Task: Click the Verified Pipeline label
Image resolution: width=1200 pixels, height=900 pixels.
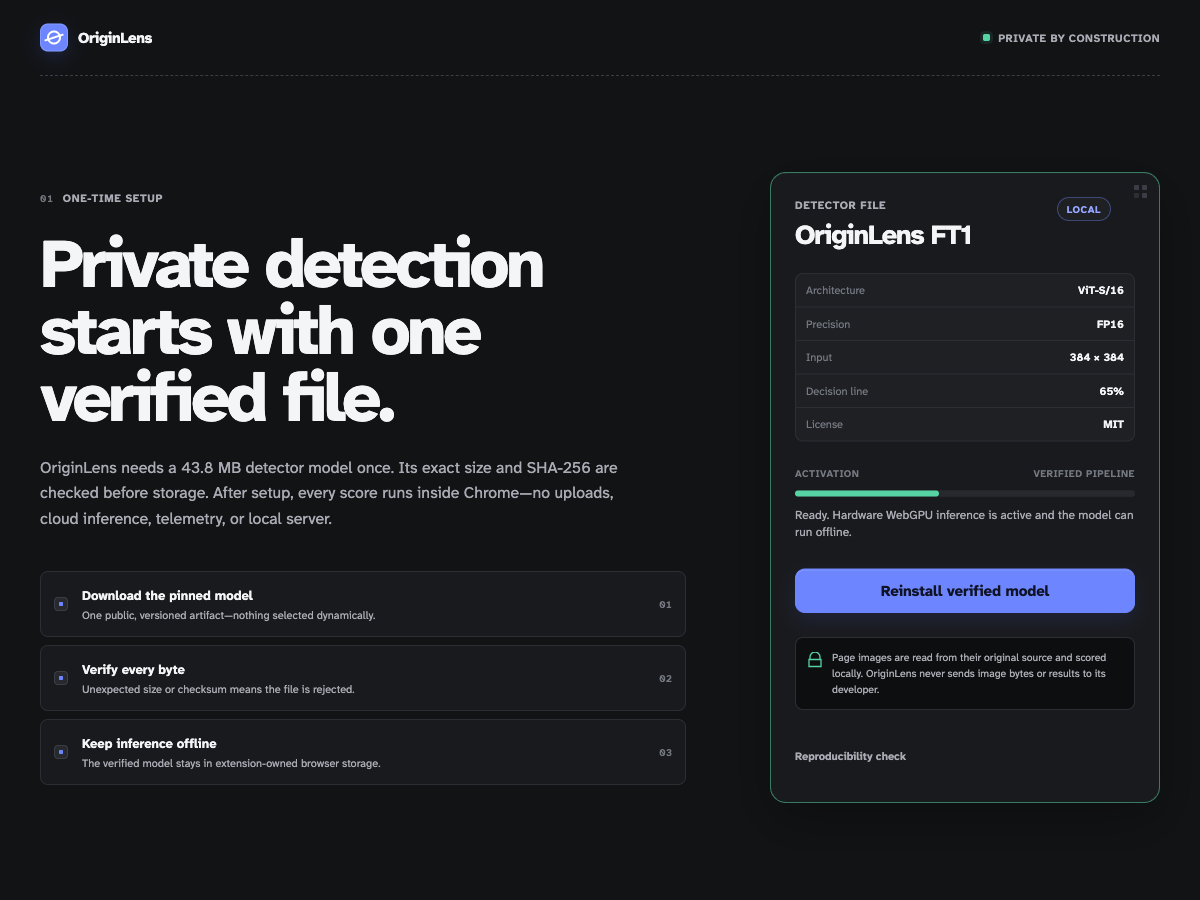Action: click(1084, 474)
